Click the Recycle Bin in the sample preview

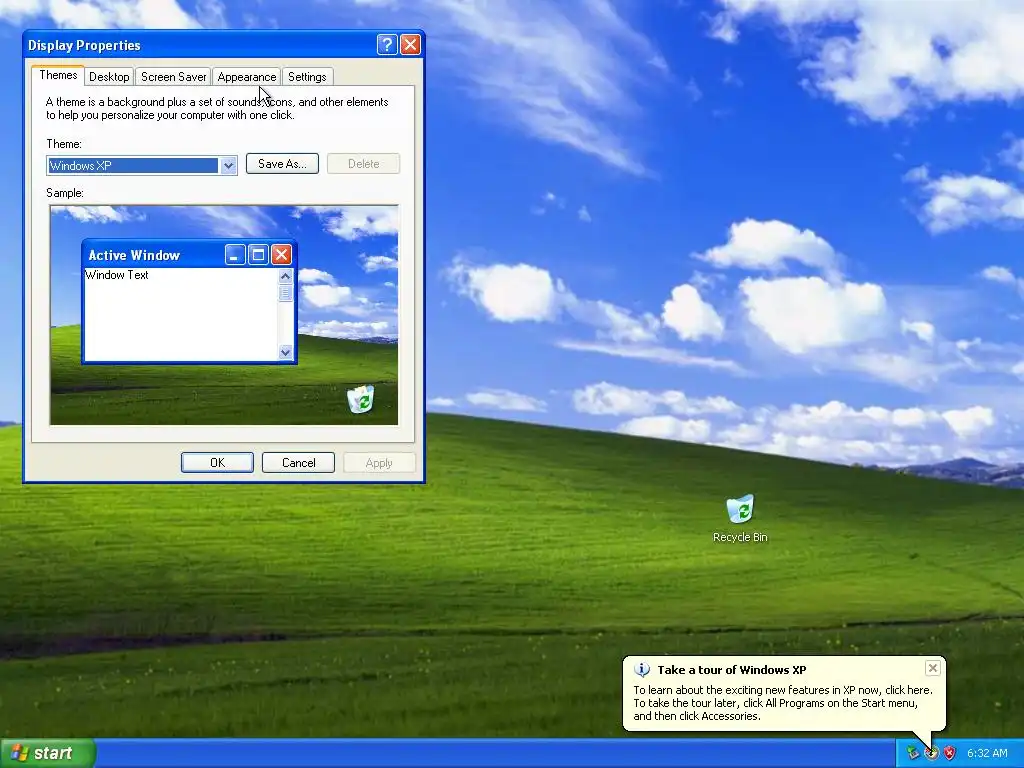pyautogui.click(x=360, y=399)
